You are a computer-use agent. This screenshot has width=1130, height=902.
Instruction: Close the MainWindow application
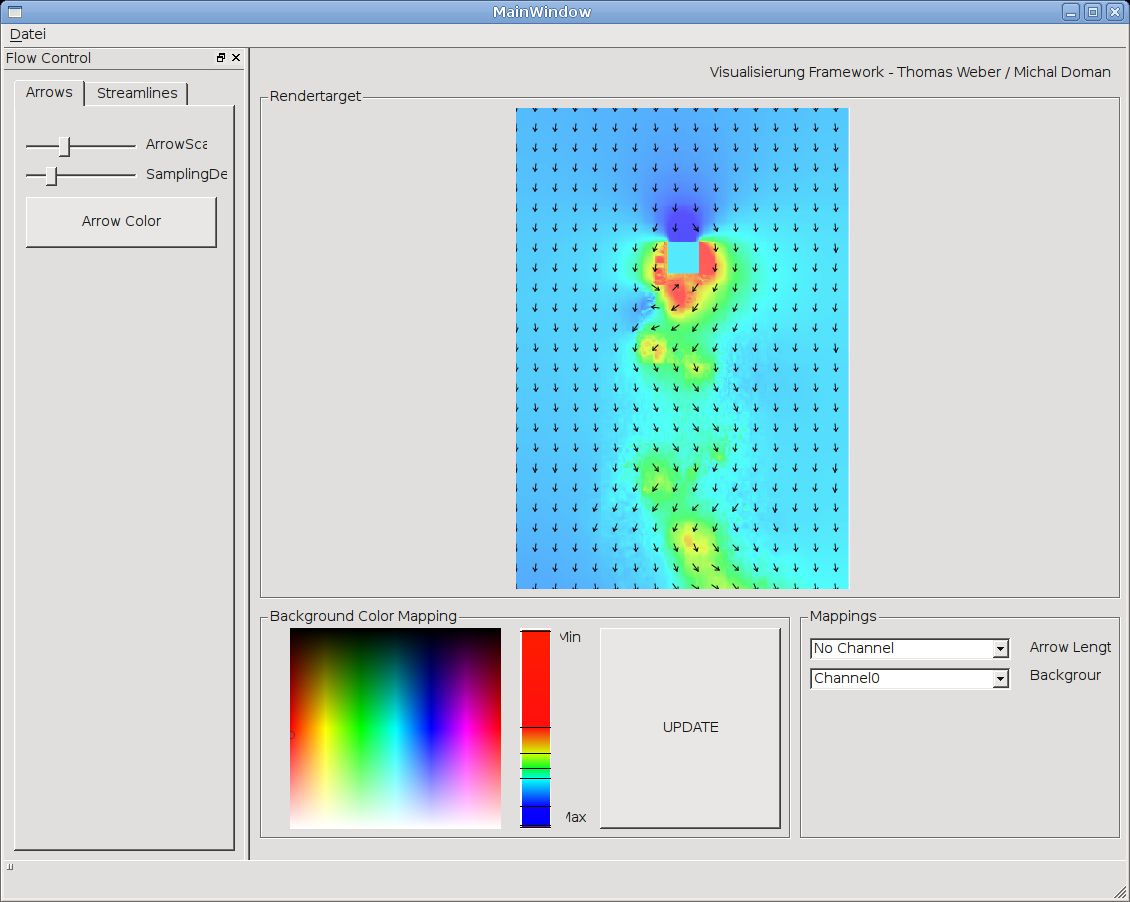(x=1114, y=12)
